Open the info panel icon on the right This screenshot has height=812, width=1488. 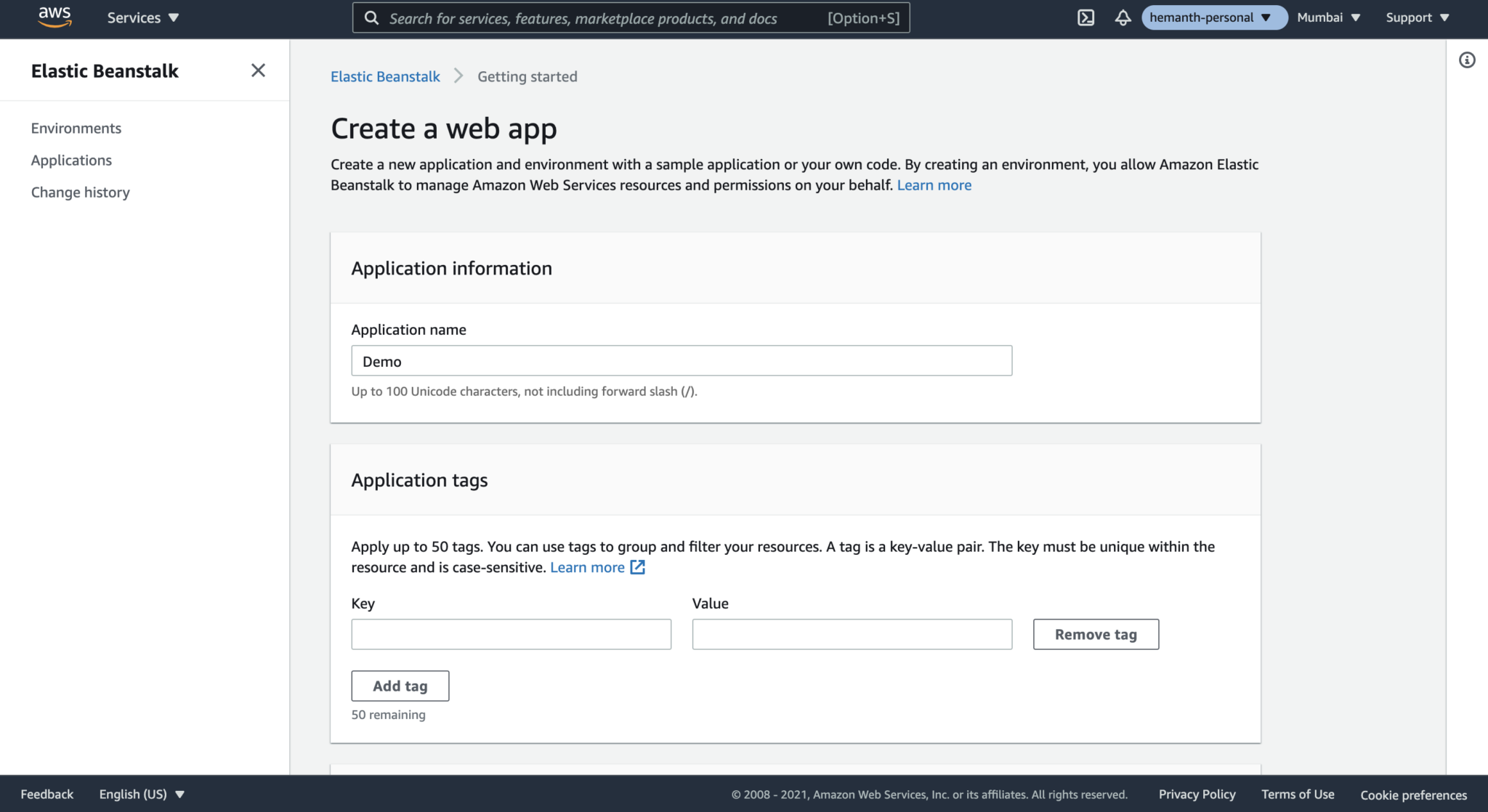1468,60
